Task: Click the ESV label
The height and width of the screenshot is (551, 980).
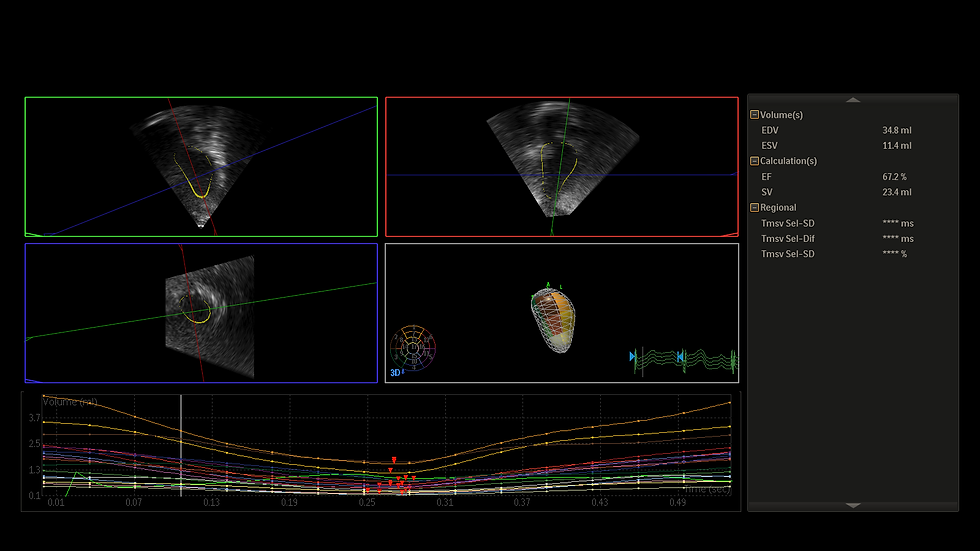Action: click(769, 146)
